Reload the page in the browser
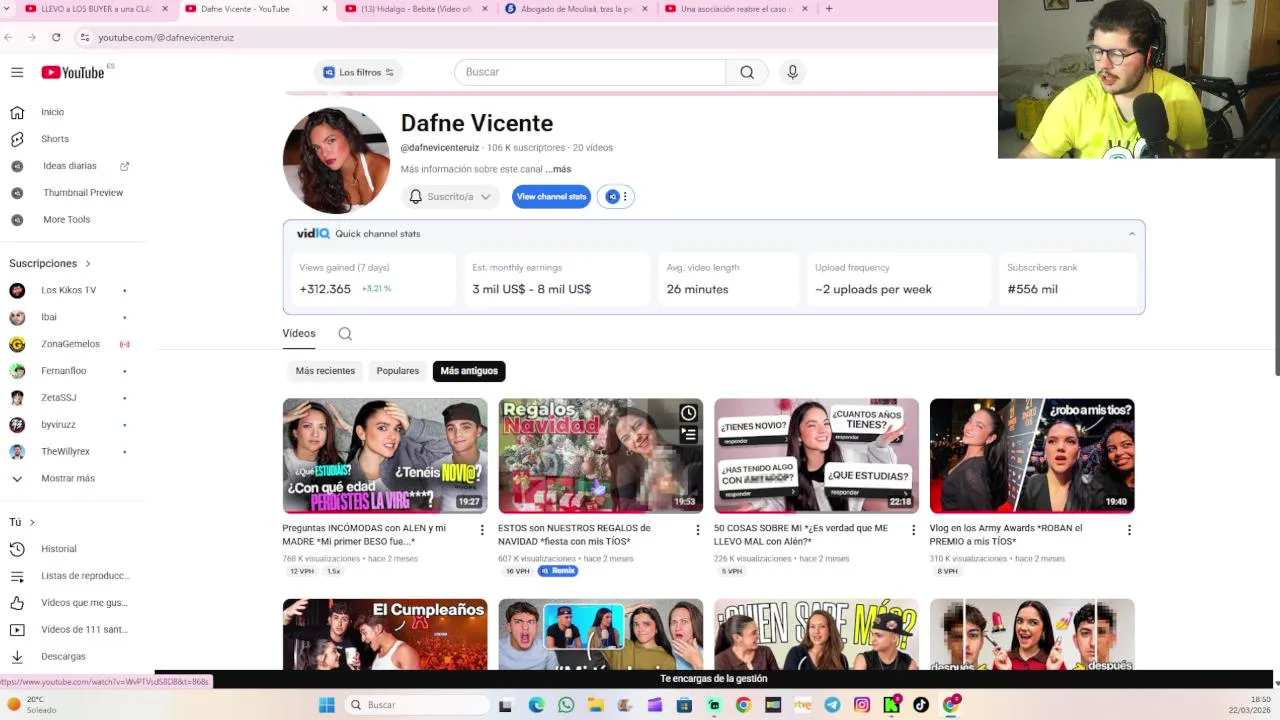Viewport: 1280px width, 720px height. point(56,37)
